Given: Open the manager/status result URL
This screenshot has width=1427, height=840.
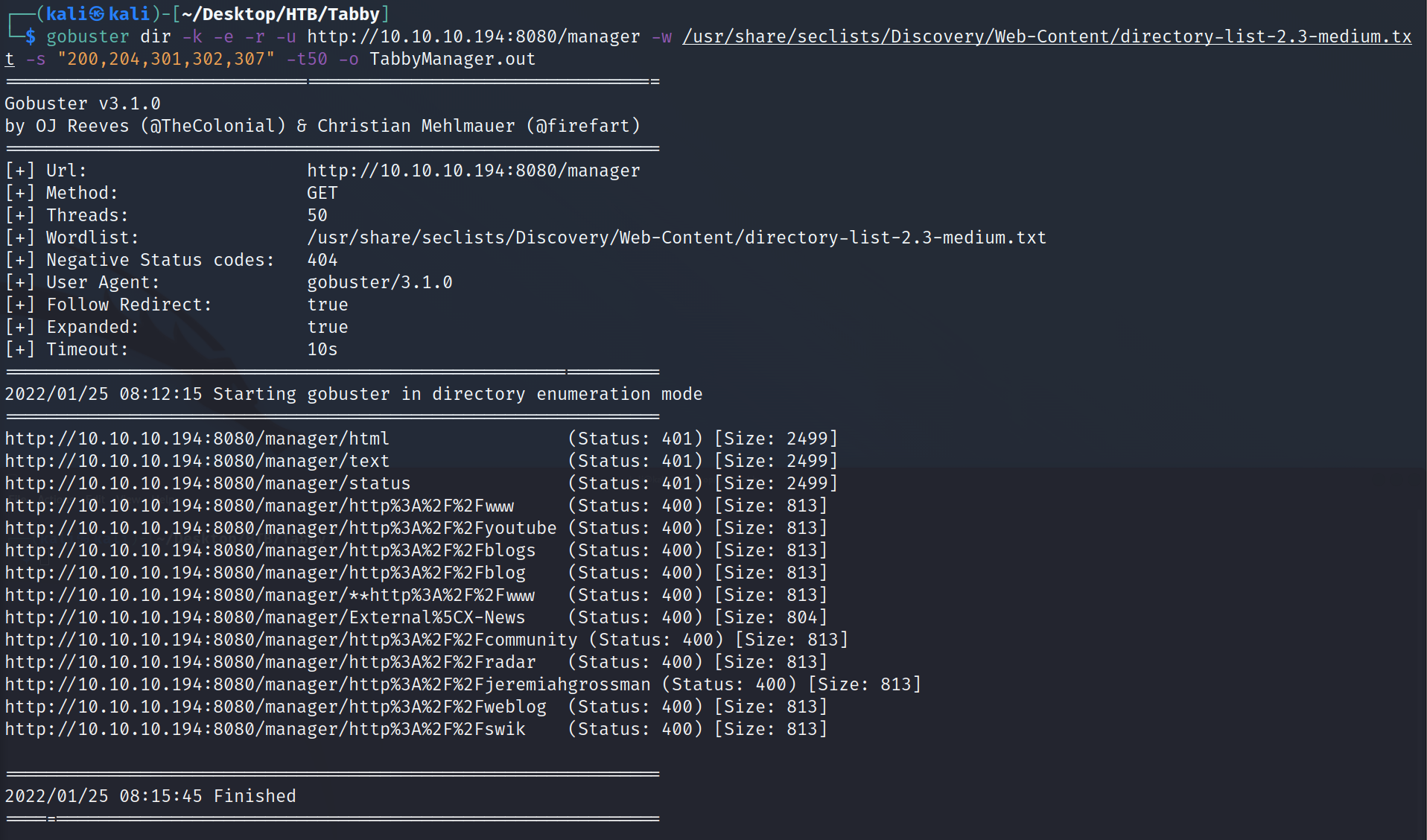Looking at the screenshot, I should pos(207,483).
